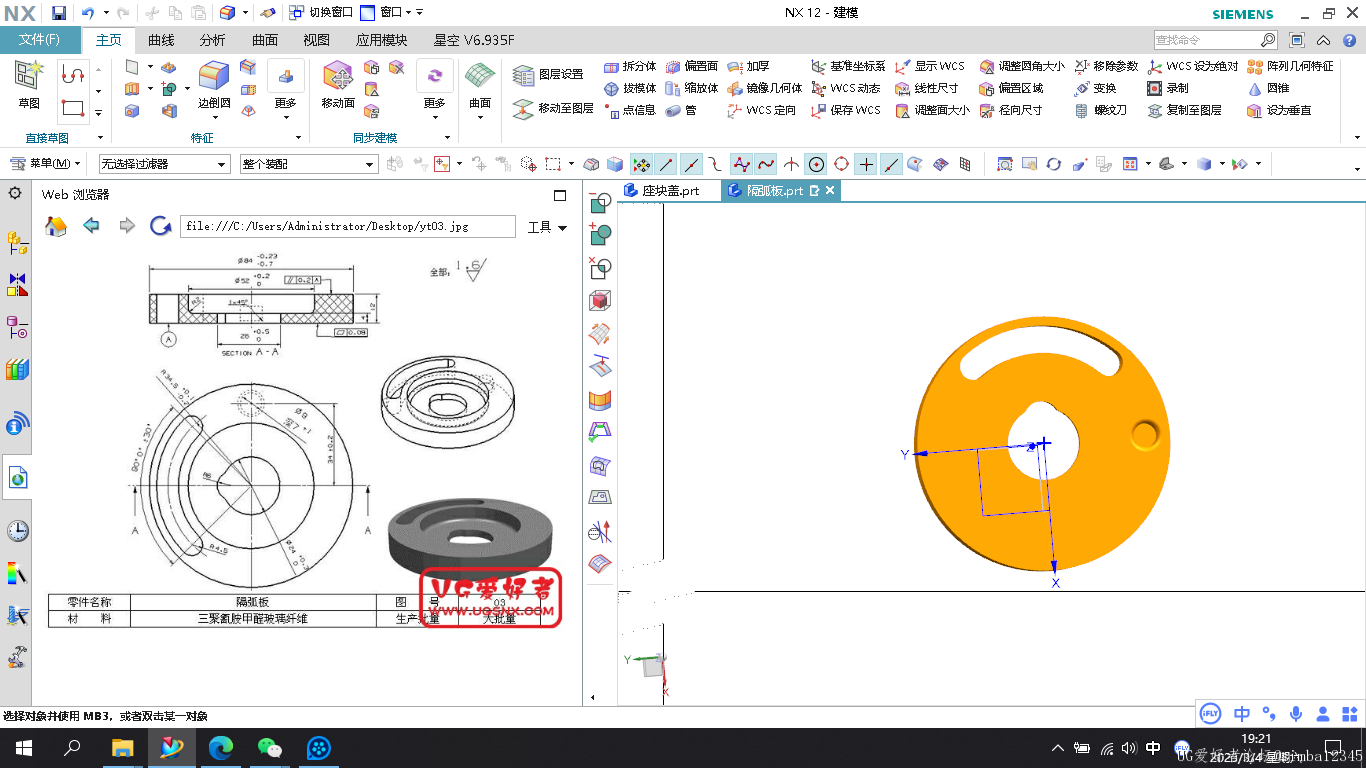
Task: Select the 移动面 move face tool
Action: click(x=338, y=84)
